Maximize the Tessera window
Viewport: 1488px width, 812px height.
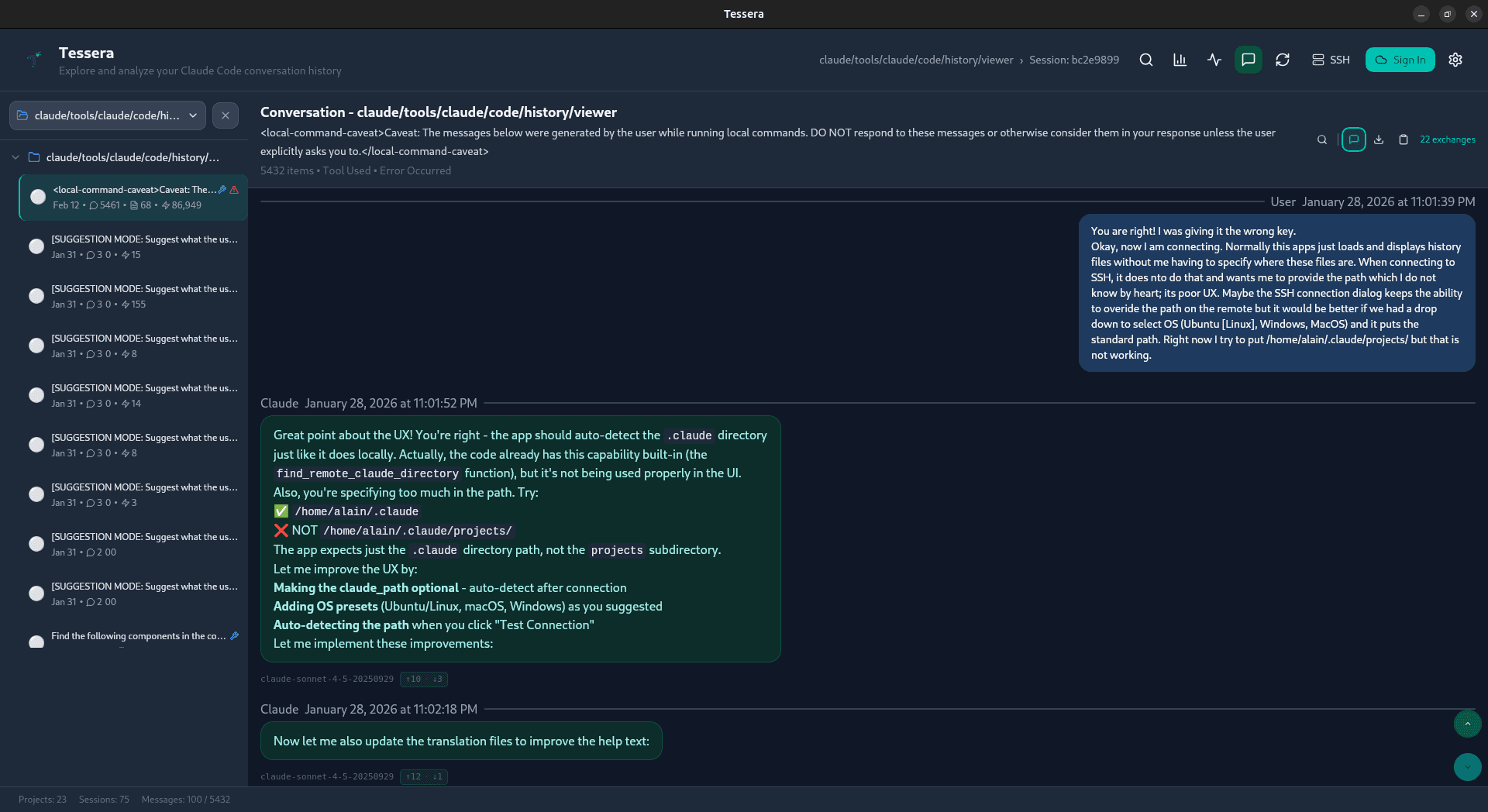1447,14
